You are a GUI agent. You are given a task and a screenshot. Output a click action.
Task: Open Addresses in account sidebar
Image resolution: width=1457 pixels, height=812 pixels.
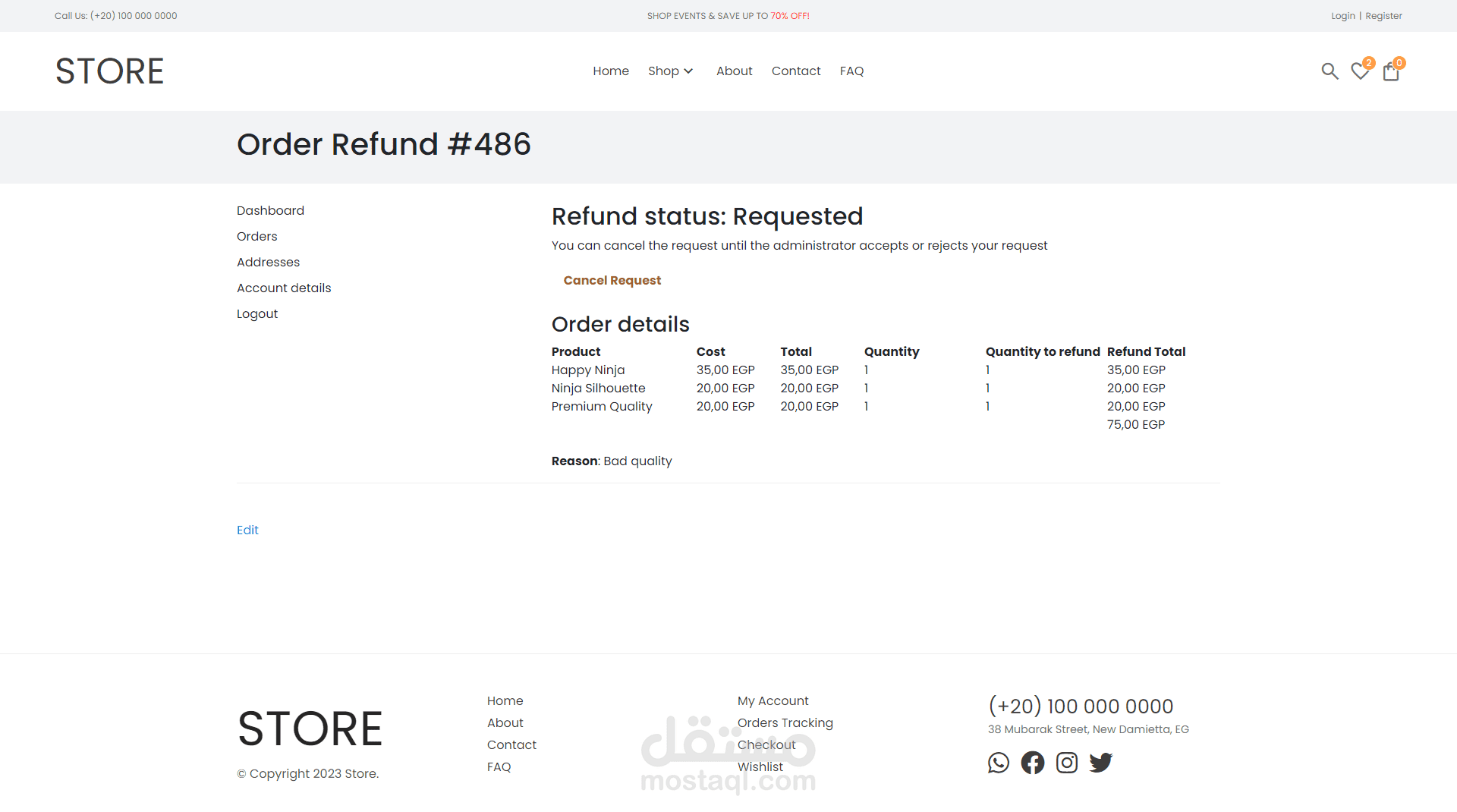[x=268, y=262]
